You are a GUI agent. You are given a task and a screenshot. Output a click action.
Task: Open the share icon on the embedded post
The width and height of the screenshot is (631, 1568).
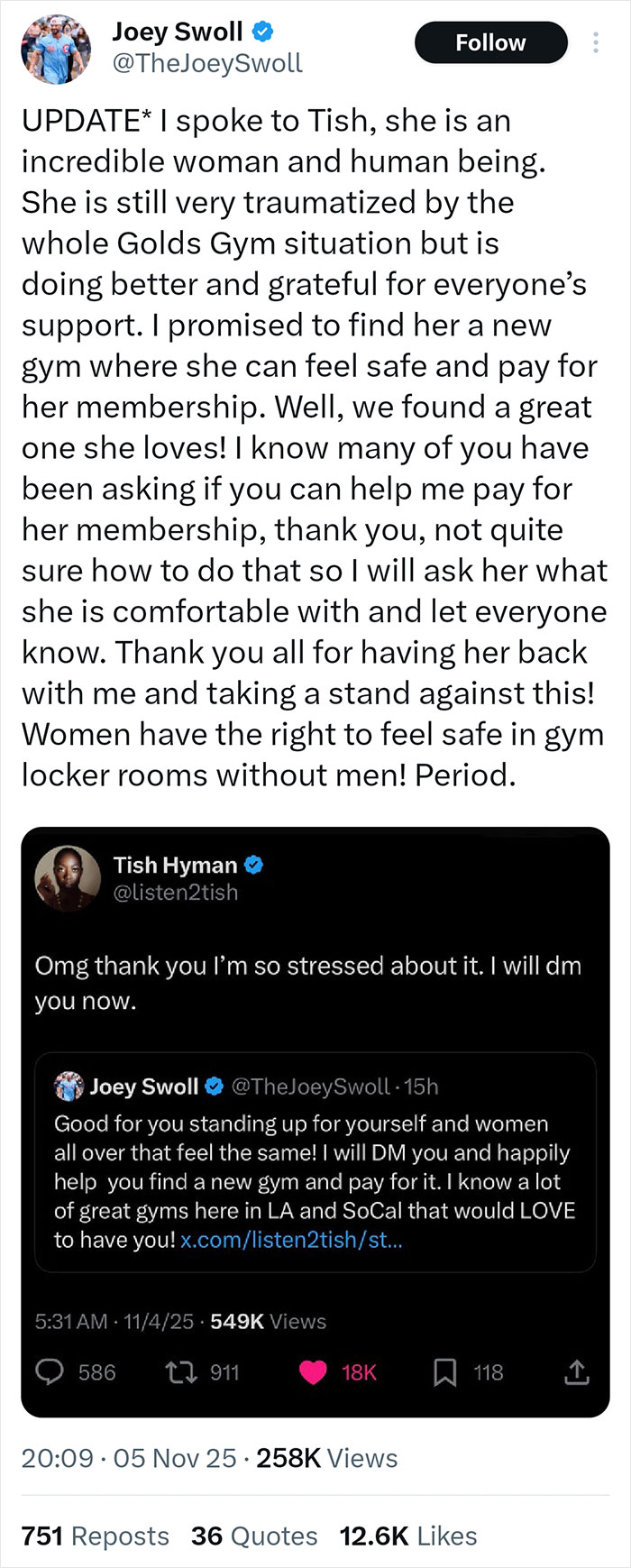[575, 1372]
